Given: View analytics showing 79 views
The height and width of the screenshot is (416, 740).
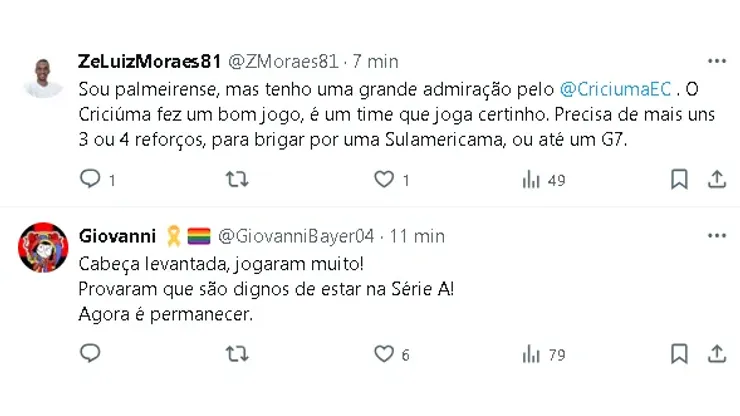Looking at the screenshot, I should click(531, 354).
